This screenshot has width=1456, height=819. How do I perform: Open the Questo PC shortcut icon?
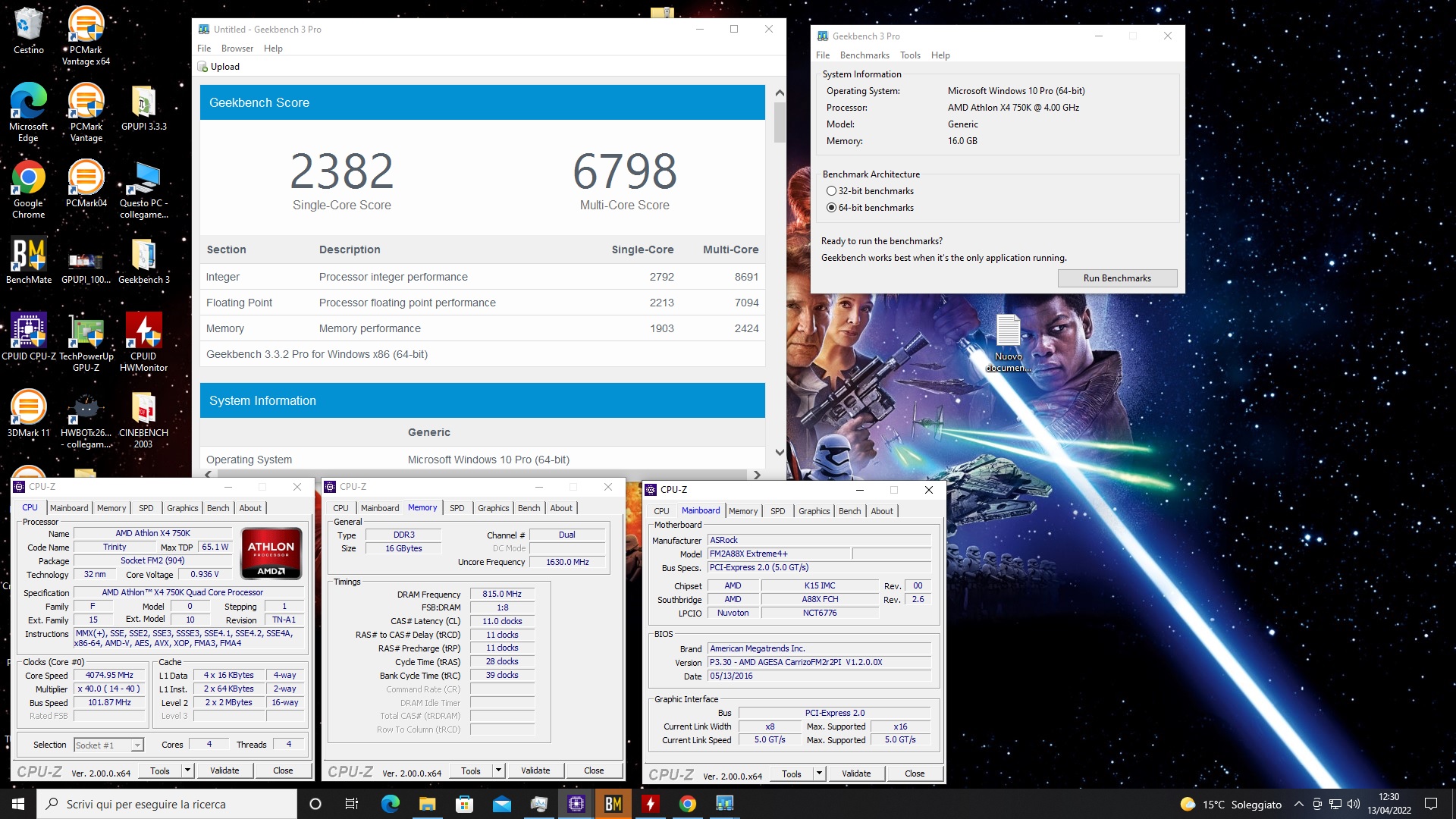[143, 189]
